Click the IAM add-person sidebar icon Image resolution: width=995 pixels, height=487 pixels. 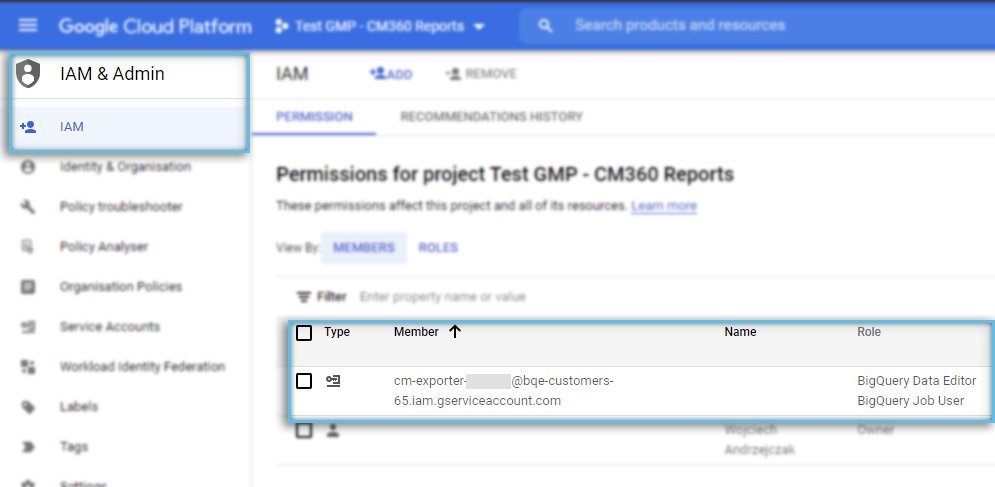(x=28, y=126)
